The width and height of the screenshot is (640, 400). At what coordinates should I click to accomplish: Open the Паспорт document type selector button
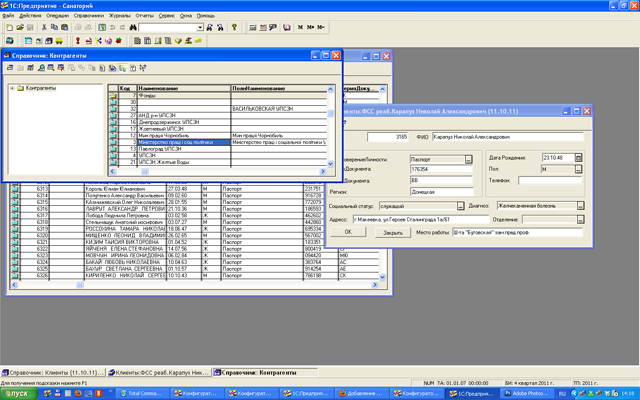pos(469,159)
